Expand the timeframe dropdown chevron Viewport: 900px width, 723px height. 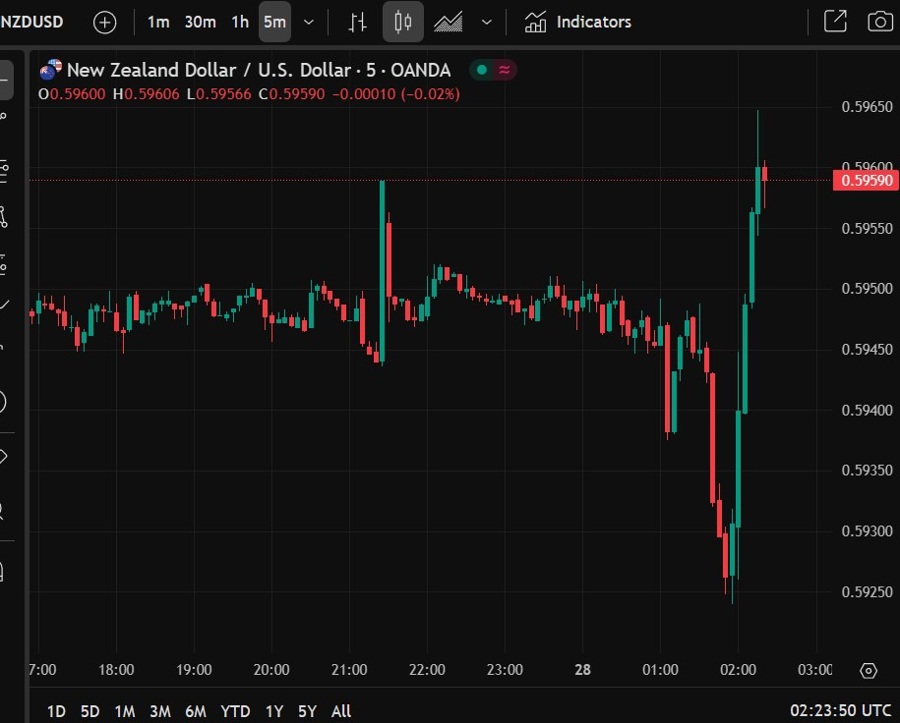[308, 21]
